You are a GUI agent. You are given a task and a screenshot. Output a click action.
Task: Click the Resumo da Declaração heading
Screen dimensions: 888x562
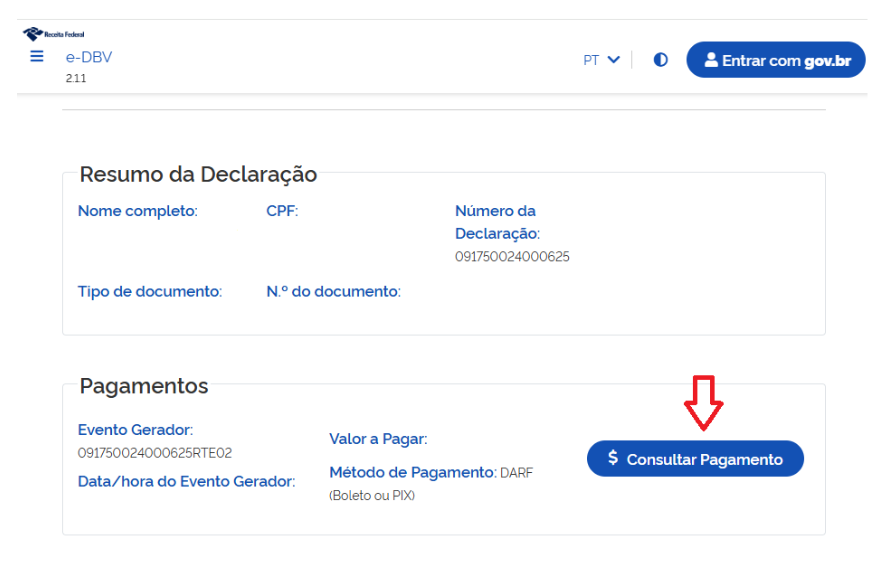tap(198, 175)
